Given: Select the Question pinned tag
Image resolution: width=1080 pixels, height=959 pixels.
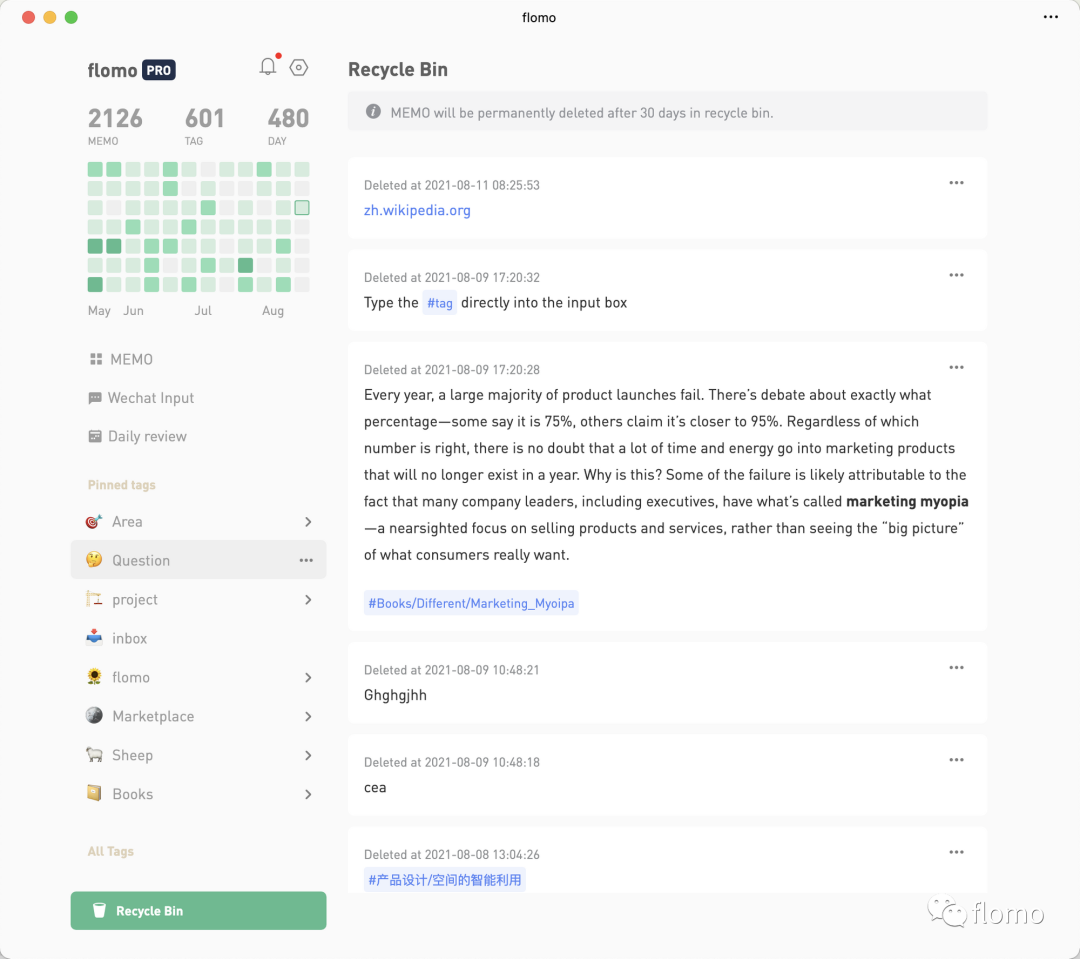Looking at the screenshot, I should point(198,560).
